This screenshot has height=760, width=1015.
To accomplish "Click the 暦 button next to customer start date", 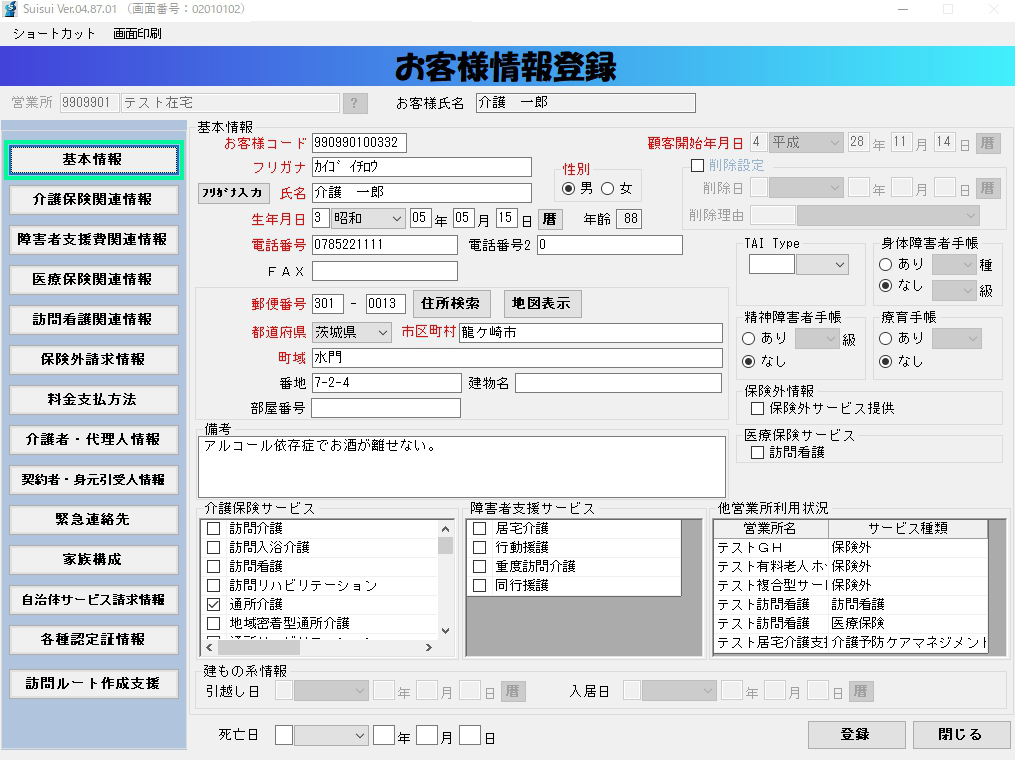I will tap(988, 143).
